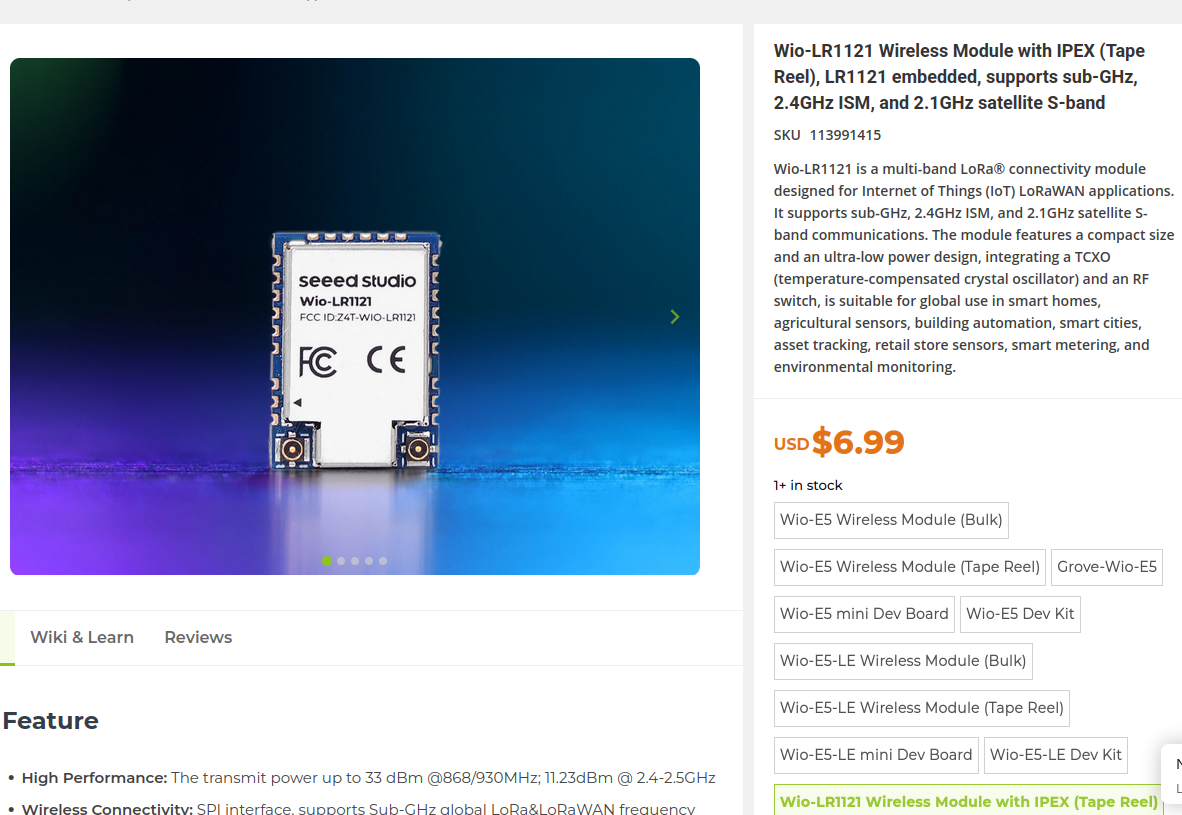
Task: Select the second carousel dot indicator
Action: [341, 561]
